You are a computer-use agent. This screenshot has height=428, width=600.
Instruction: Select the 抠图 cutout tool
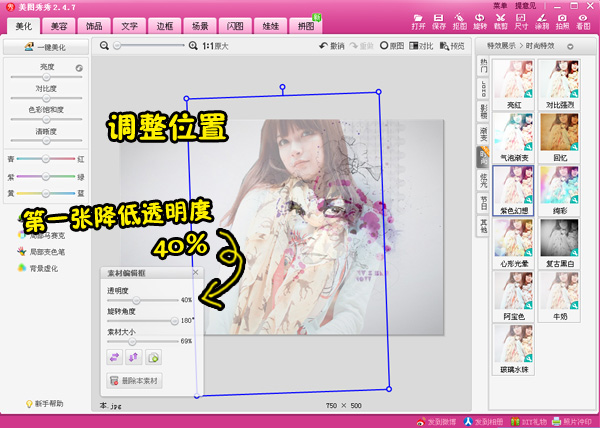coord(460,20)
